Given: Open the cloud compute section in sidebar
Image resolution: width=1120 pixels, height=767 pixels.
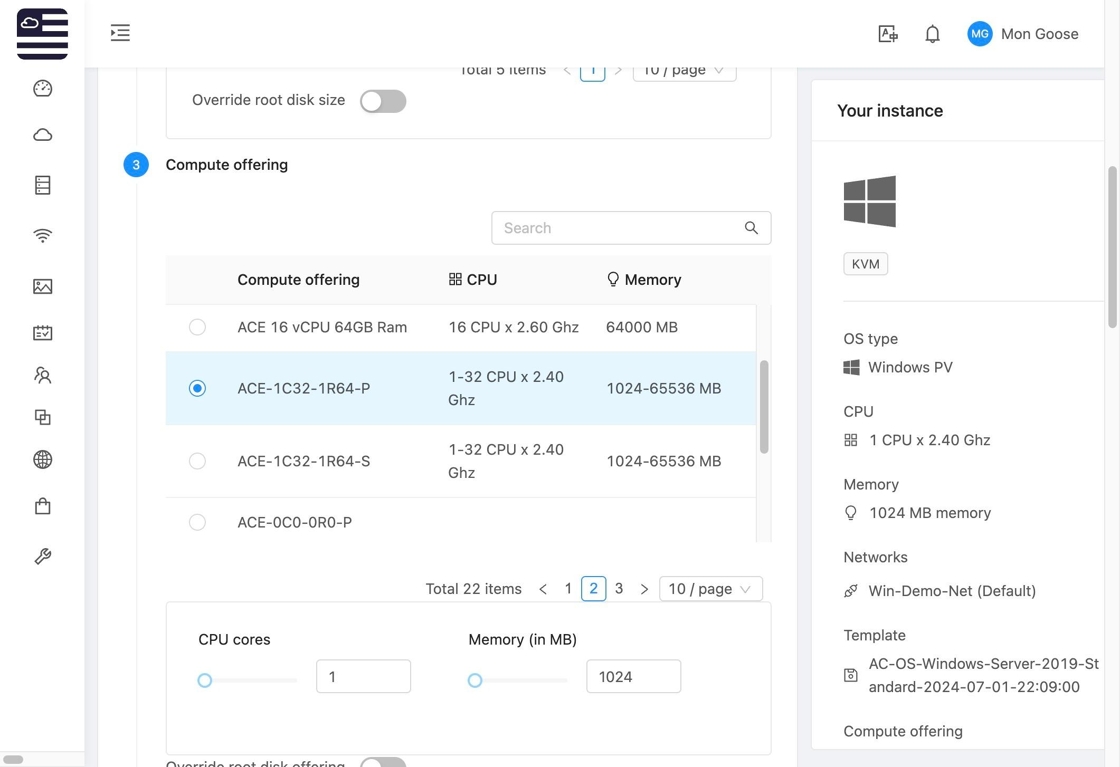Looking at the screenshot, I should click(x=42, y=135).
